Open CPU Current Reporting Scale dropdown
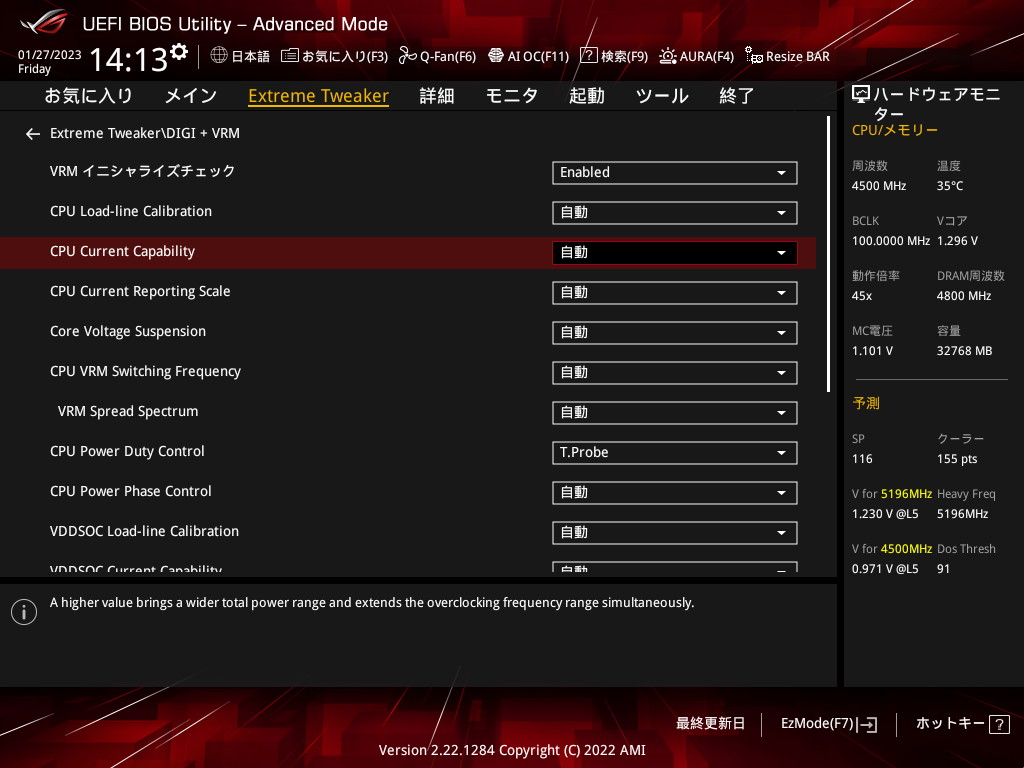The image size is (1024, 768). tap(675, 293)
